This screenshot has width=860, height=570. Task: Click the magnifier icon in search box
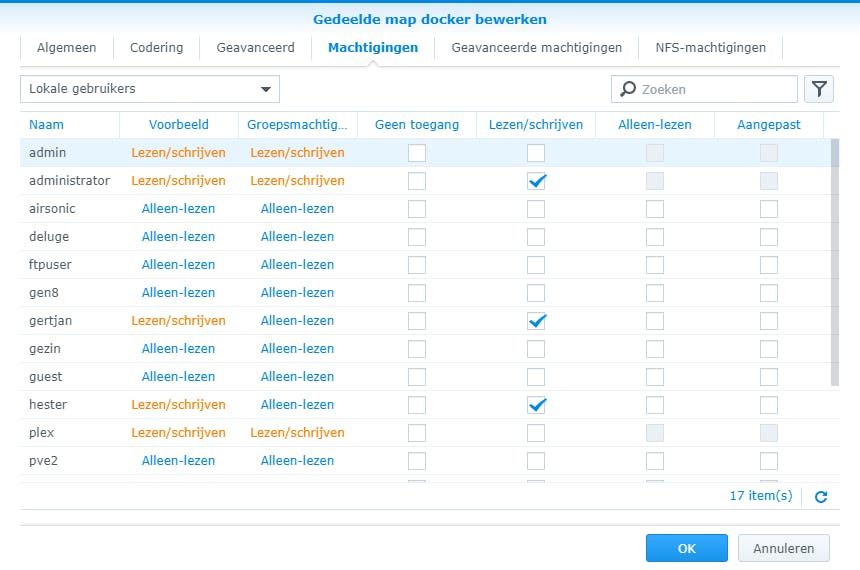click(x=628, y=89)
